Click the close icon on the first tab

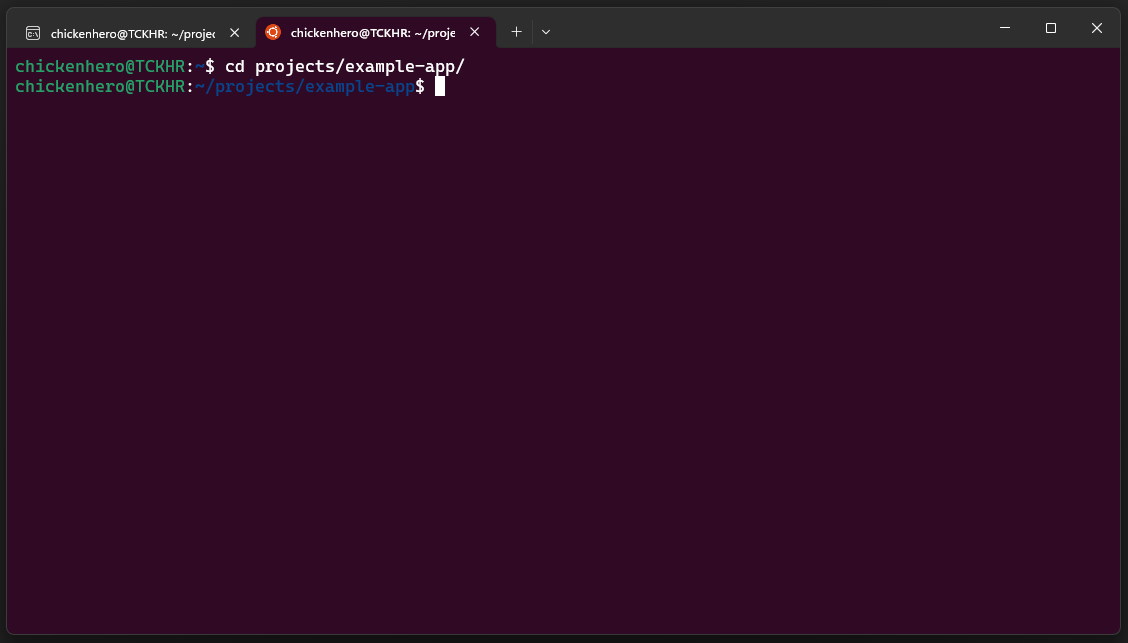pos(233,31)
